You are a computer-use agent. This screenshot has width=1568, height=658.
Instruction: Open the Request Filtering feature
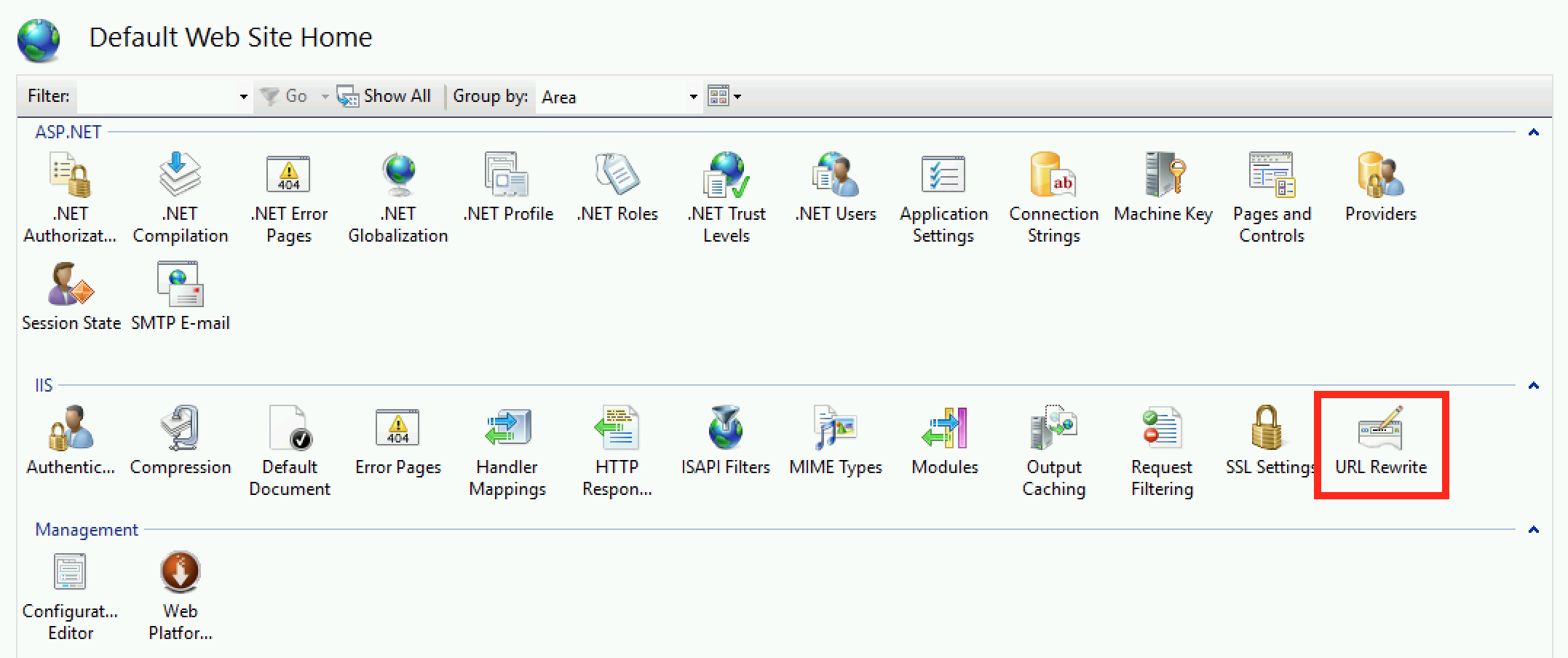(x=1163, y=450)
